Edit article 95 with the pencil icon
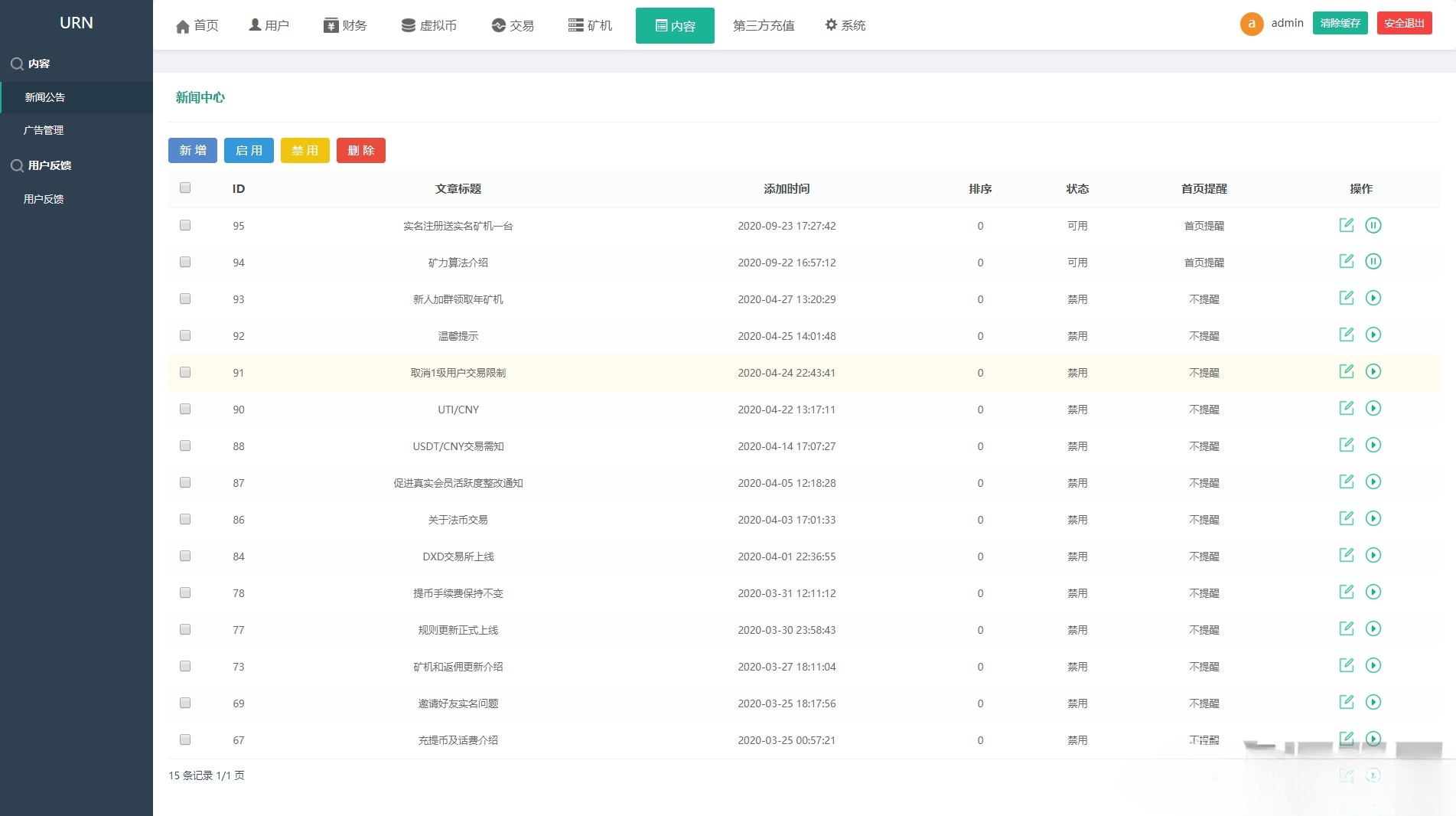This screenshot has height=816, width=1456. (1347, 226)
